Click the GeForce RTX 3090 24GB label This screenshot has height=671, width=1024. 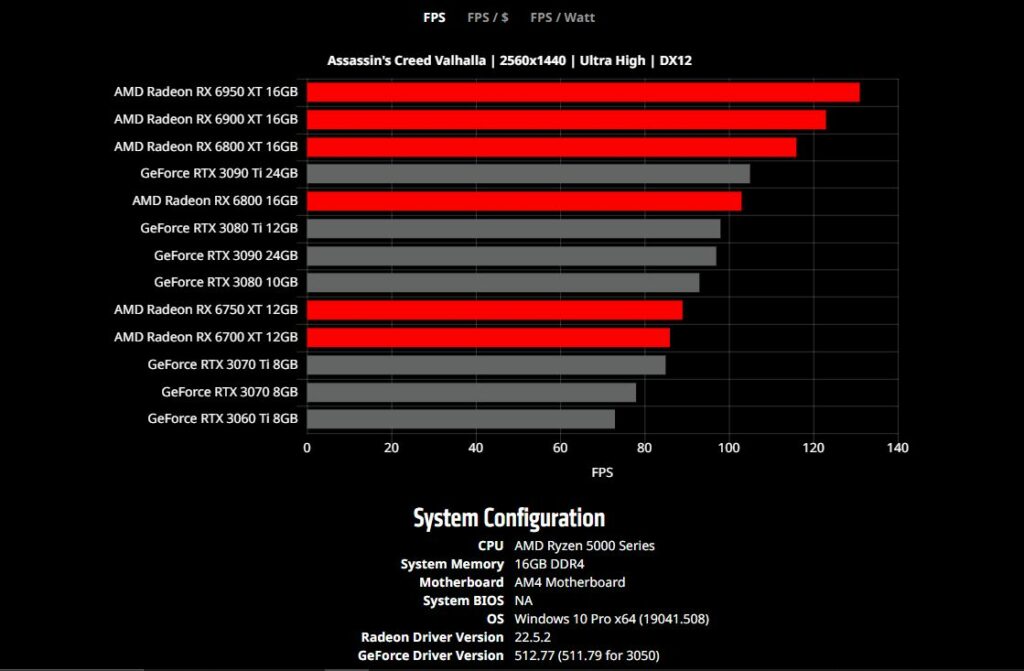click(226, 256)
